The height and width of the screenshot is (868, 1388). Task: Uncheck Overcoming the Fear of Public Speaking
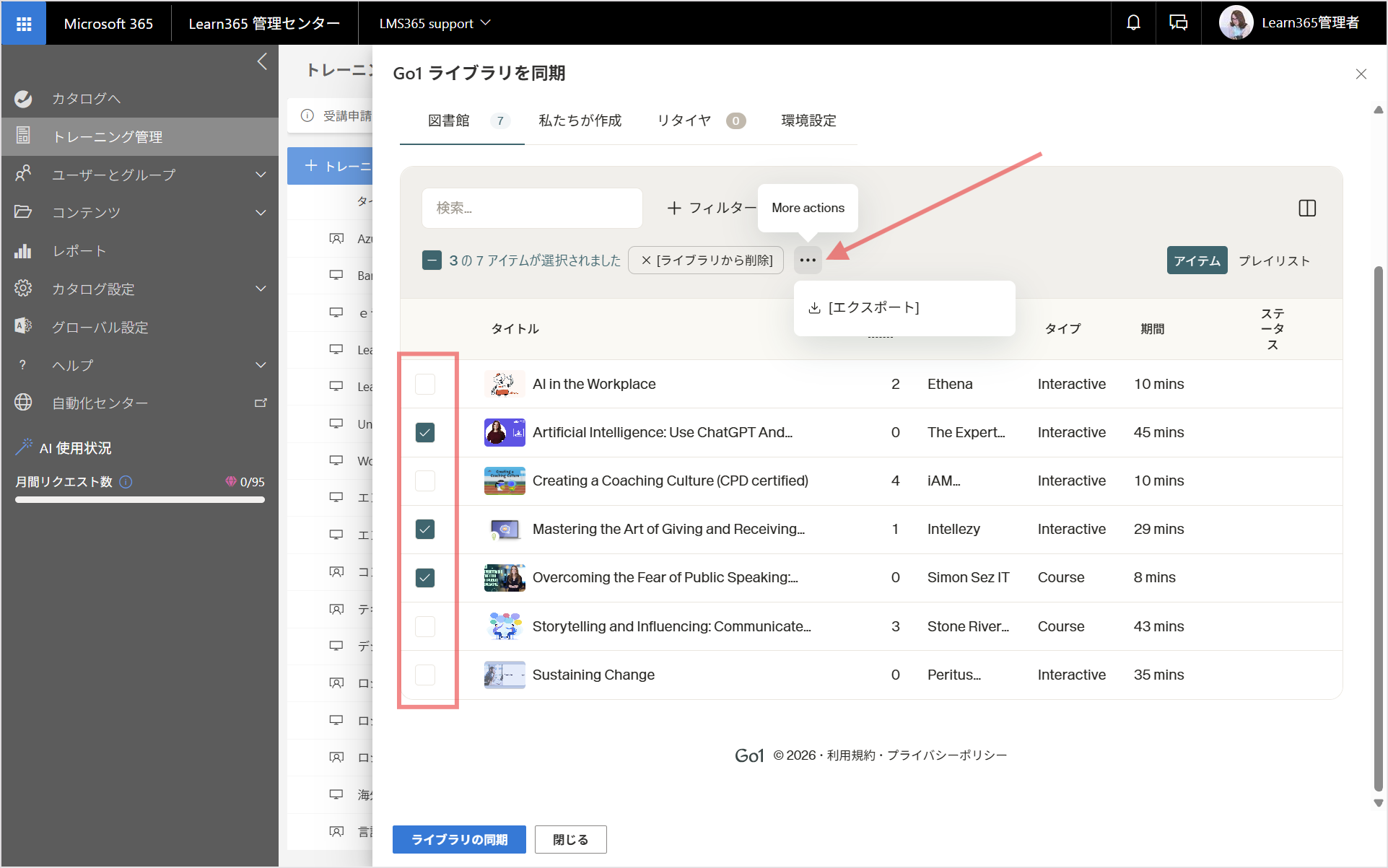pyautogui.click(x=425, y=578)
